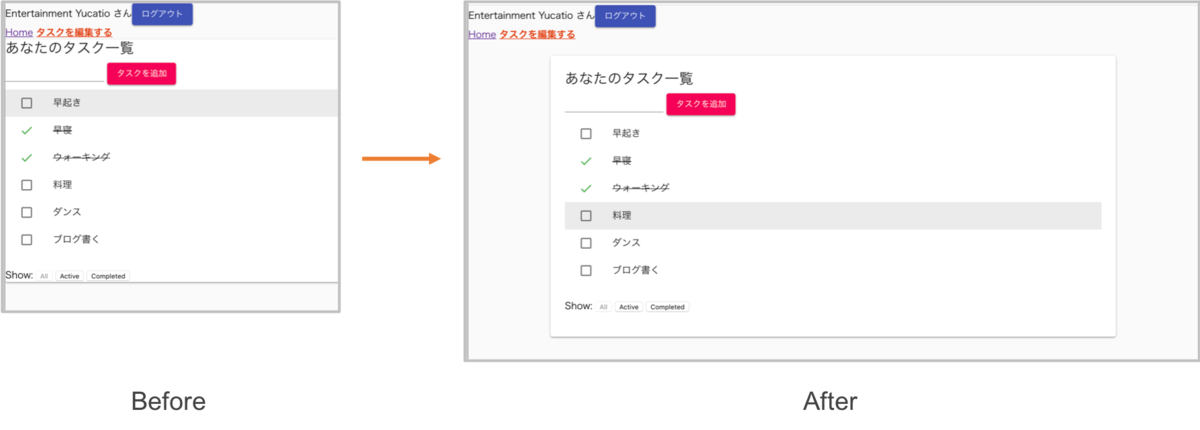The image size is (1200, 430).
Task: Click あなたのタスク一覧 heading in After screenshot
Action: coord(629,78)
